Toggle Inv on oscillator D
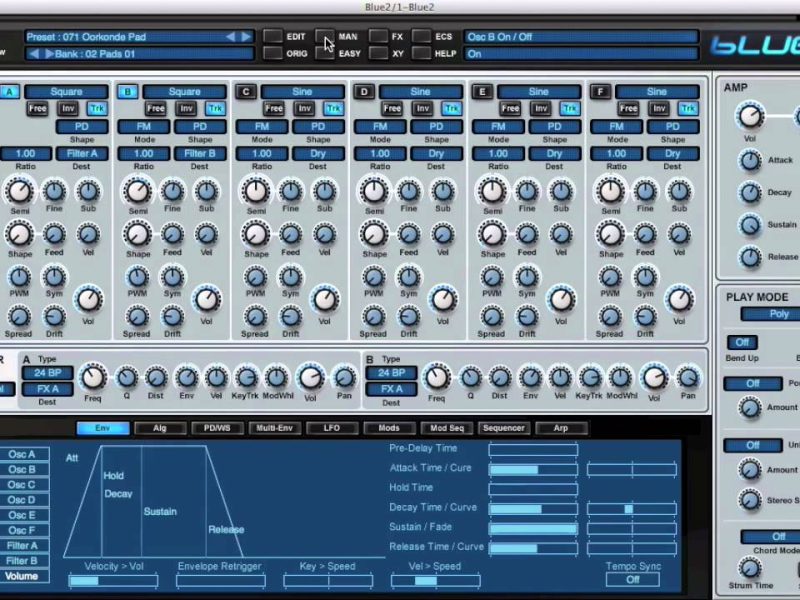 422,109
